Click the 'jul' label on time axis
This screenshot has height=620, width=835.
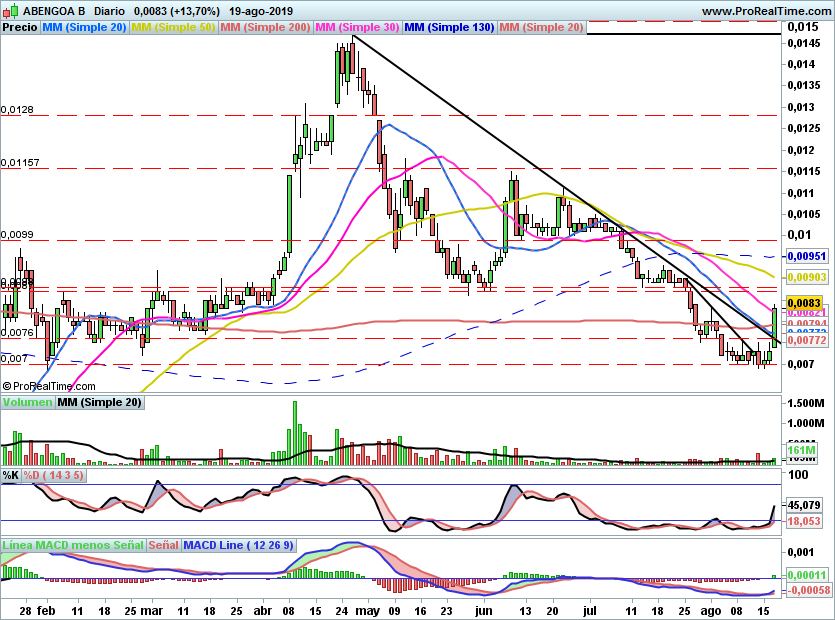pyautogui.click(x=589, y=610)
